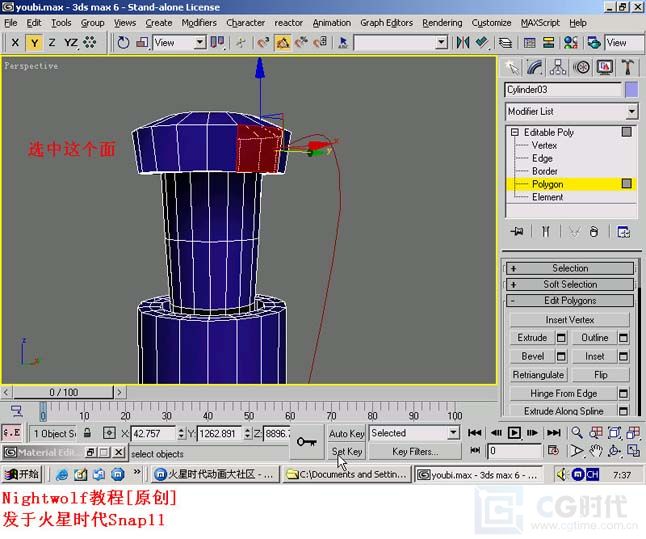The height and width of the screenshot is (539, 646).
Task: Select Border sub-object level
Action: (x=545, y=171)
